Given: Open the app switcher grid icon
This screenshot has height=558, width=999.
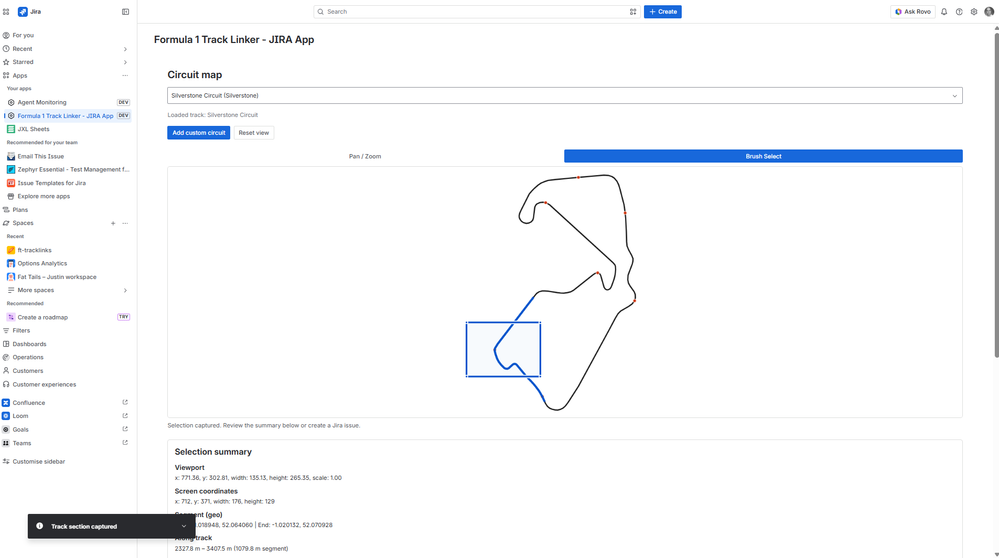Looking at the screenshot, I should click(6, 11).
